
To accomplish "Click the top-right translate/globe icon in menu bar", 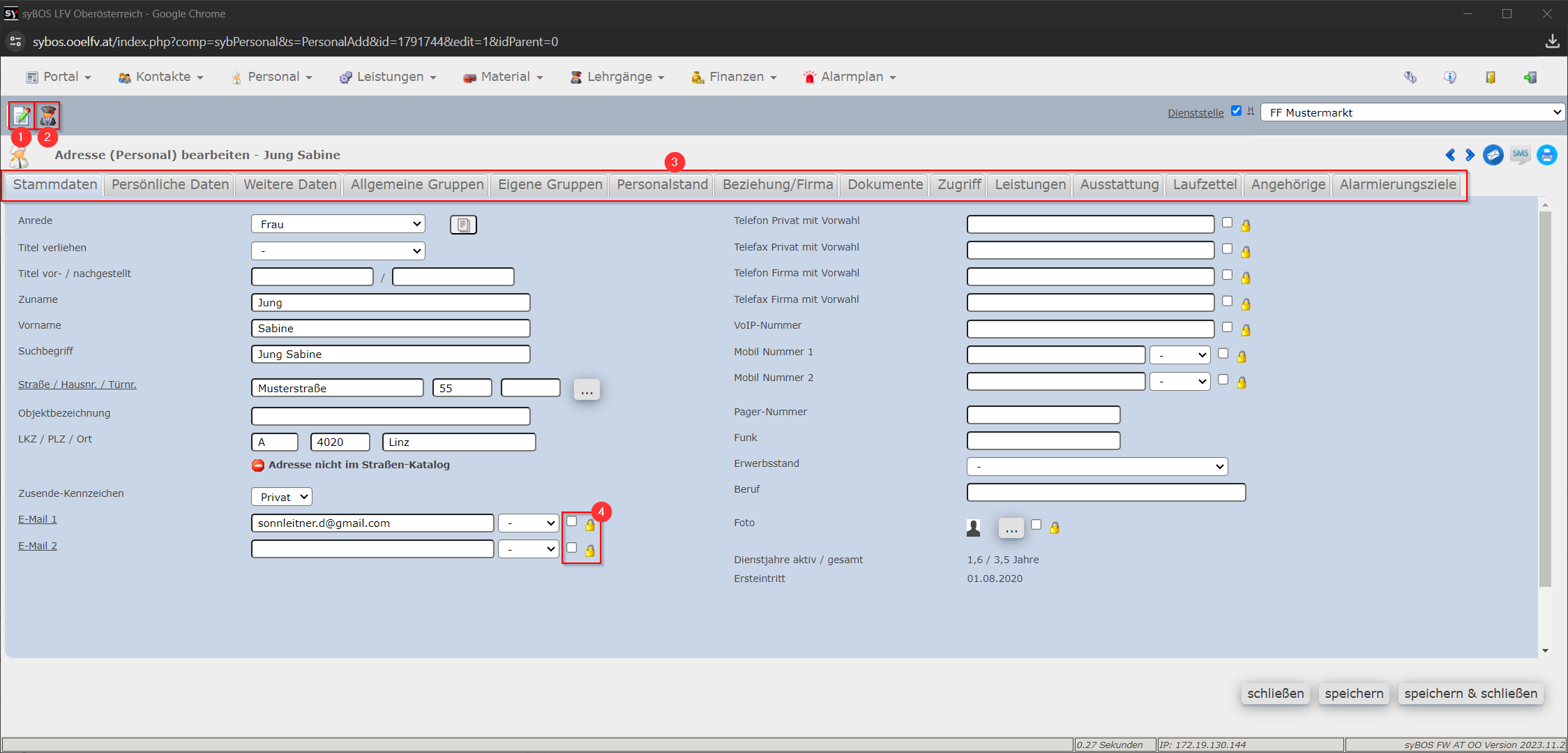I will (x=1410, y=77).
